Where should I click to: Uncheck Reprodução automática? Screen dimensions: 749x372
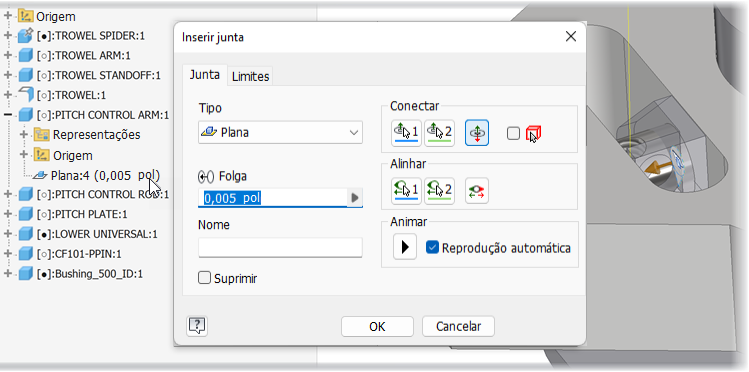432,247
